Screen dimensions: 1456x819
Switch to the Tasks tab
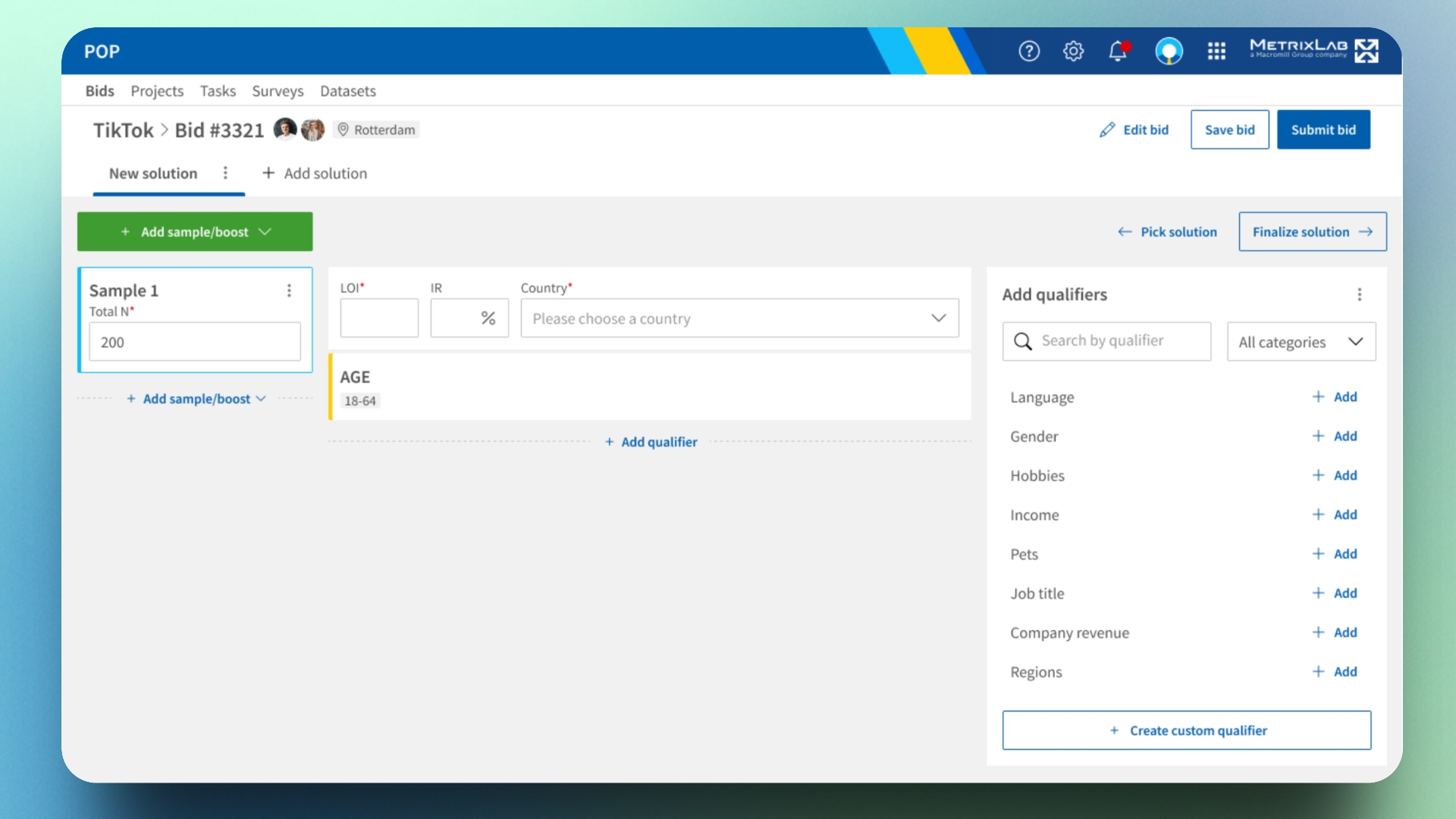click(x=218, y=91)
